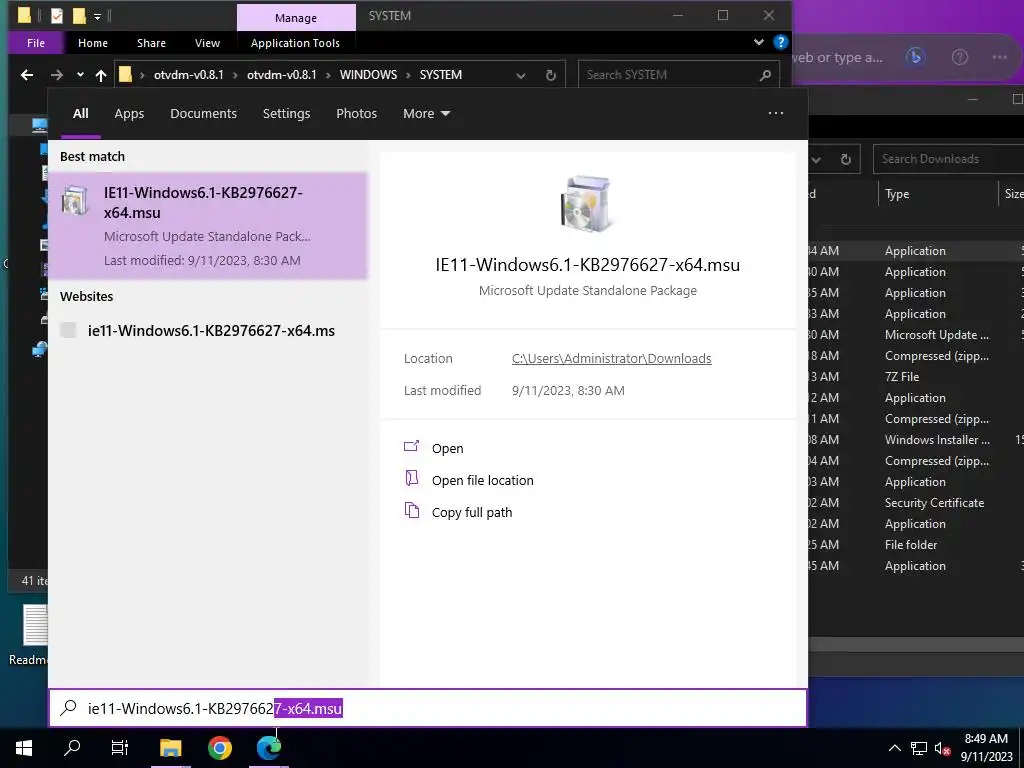Open View ribbon tab in SYSTEM window
This screenshot has width=1024, height=768.
(207, 43)
